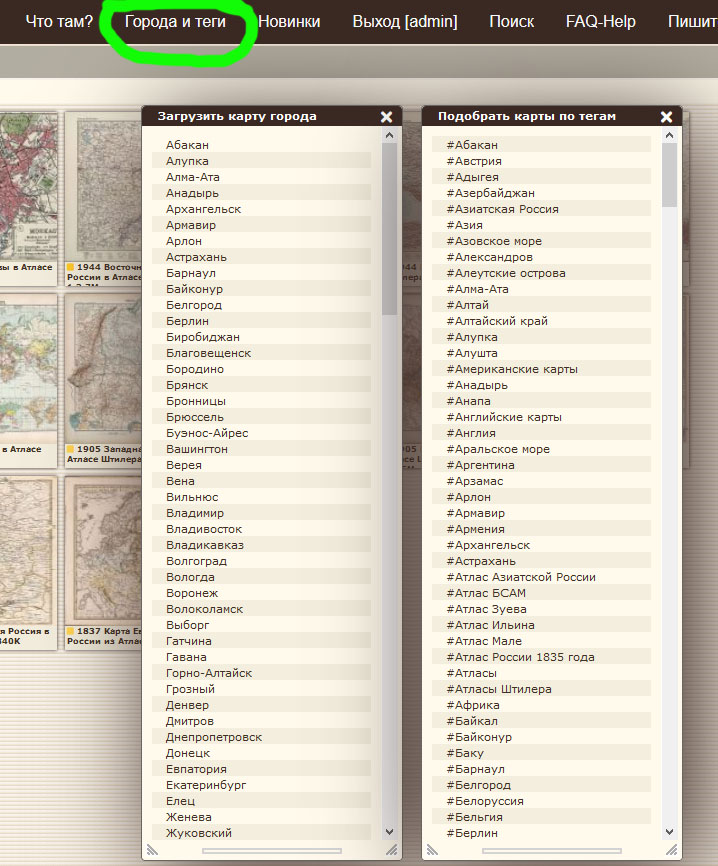
Task: Open the 1837 map thumbnail
Action: [103, 550]
